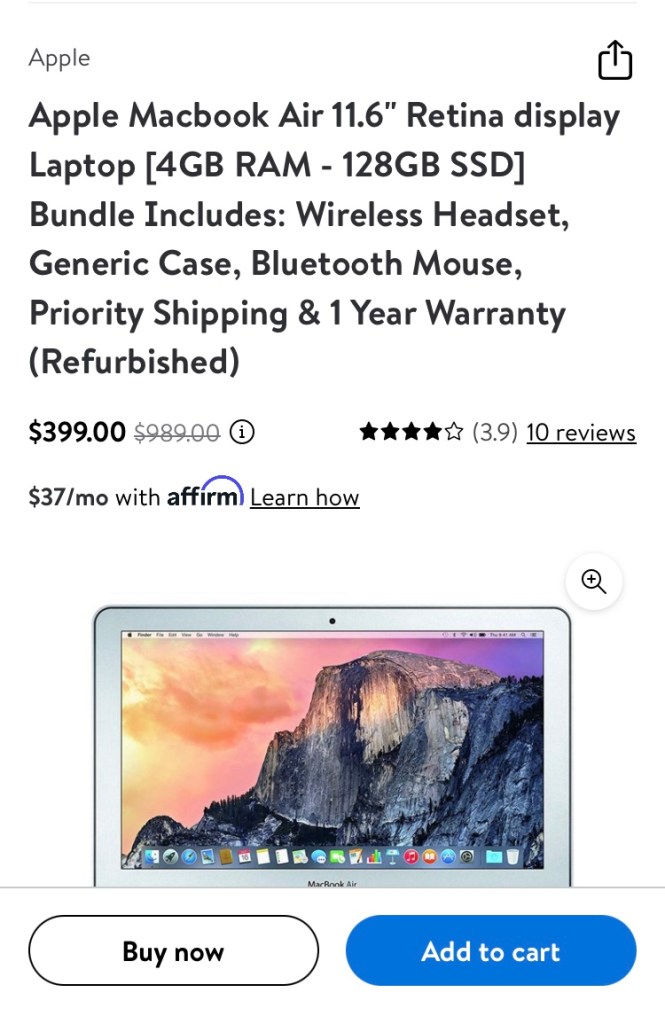
Task: Tap the Add to cart button
Action: pos(491,951)
